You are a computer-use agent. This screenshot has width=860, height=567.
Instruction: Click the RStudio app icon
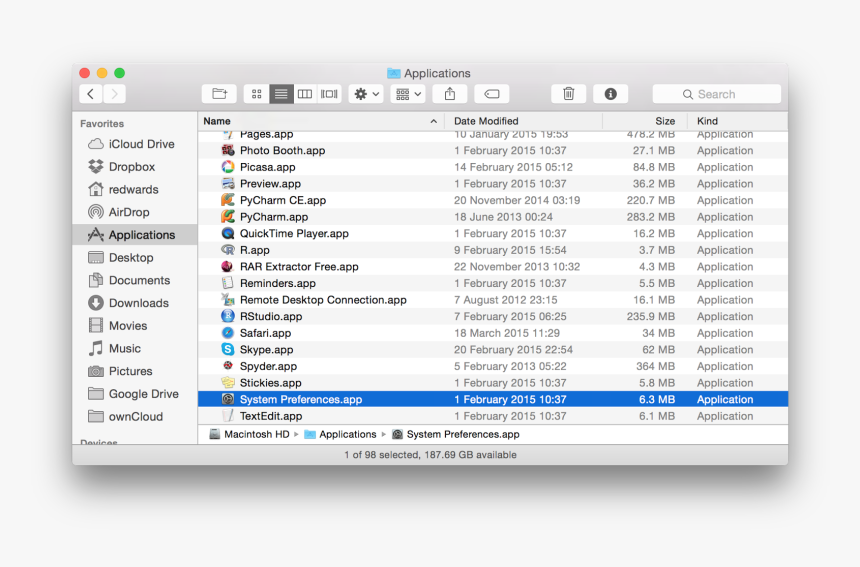[228, 316]
